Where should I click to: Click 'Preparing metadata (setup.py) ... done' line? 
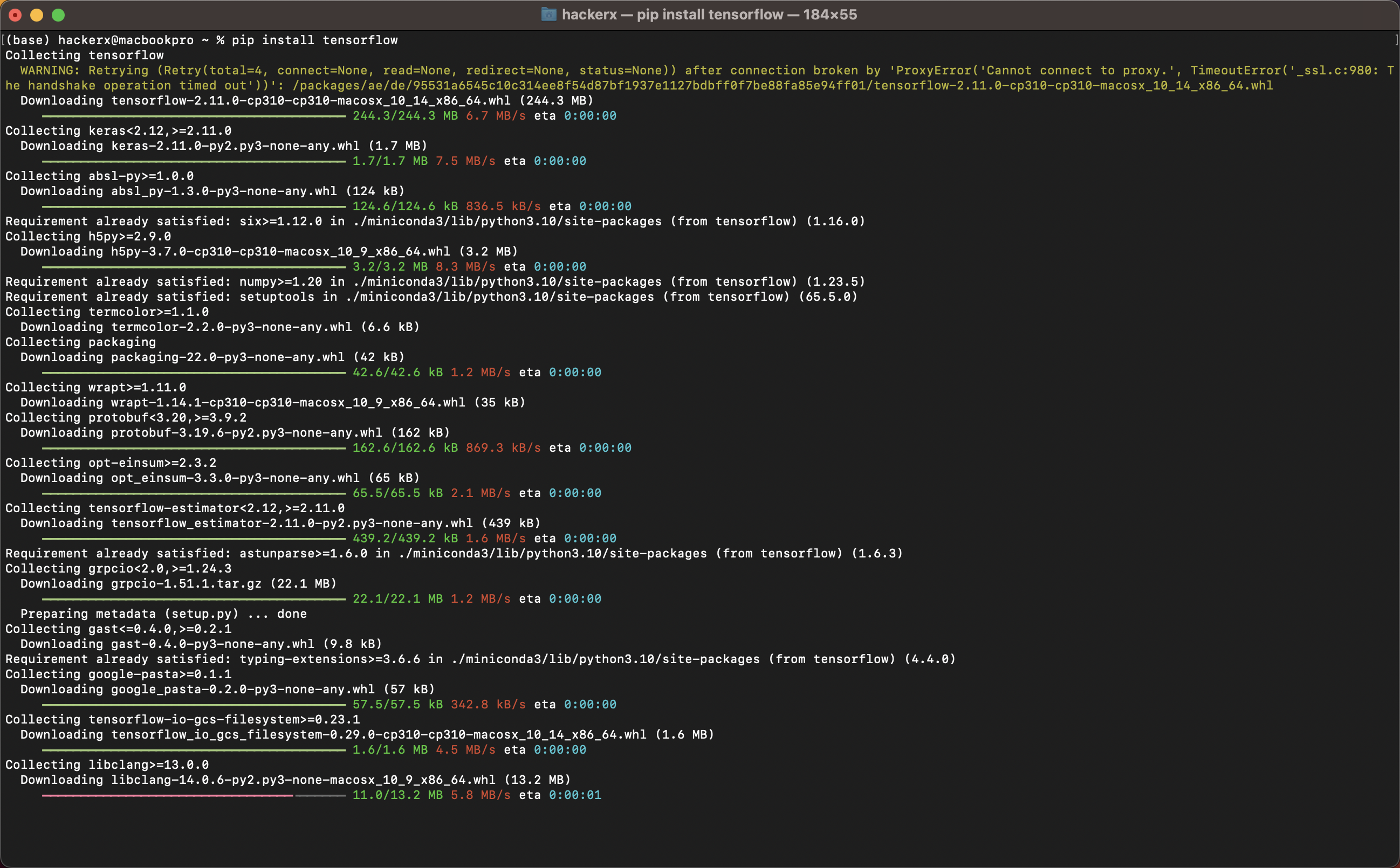click(x=163, y=614)
